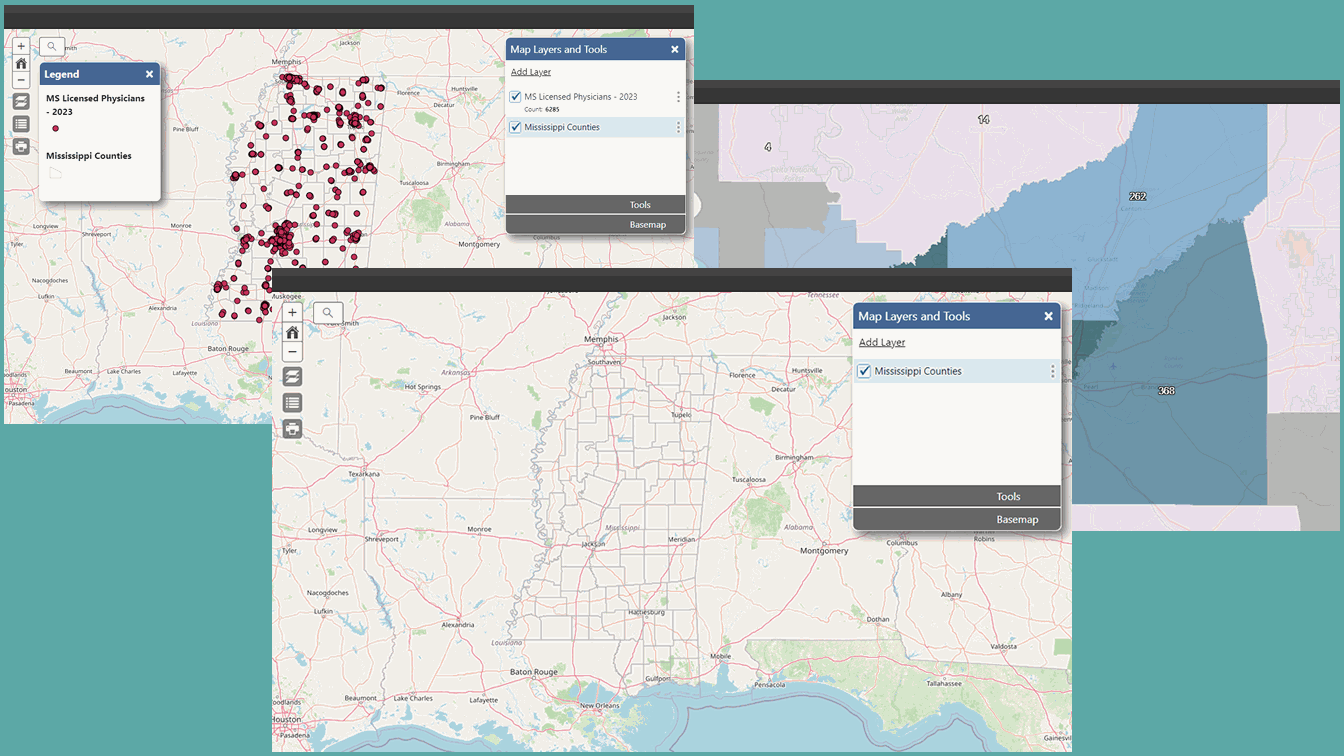
Task: Click the red physician symbol in the Legend
Action: click(56, 128)
